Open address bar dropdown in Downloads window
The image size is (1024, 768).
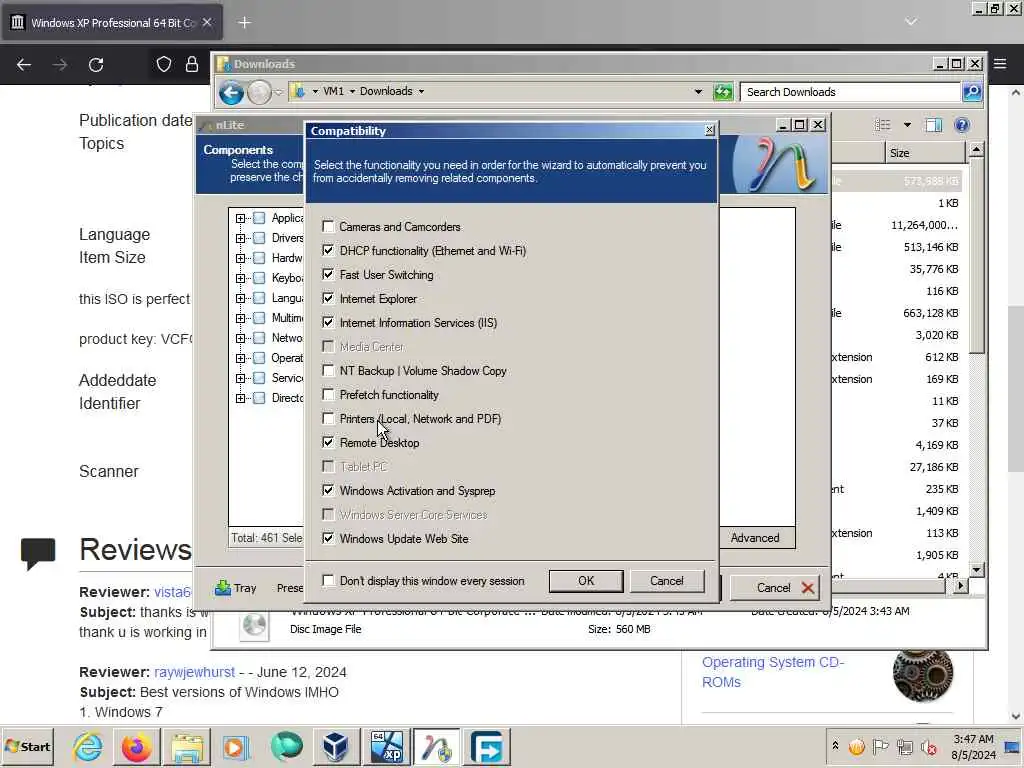pyautogui.click(x=698, y=92)
